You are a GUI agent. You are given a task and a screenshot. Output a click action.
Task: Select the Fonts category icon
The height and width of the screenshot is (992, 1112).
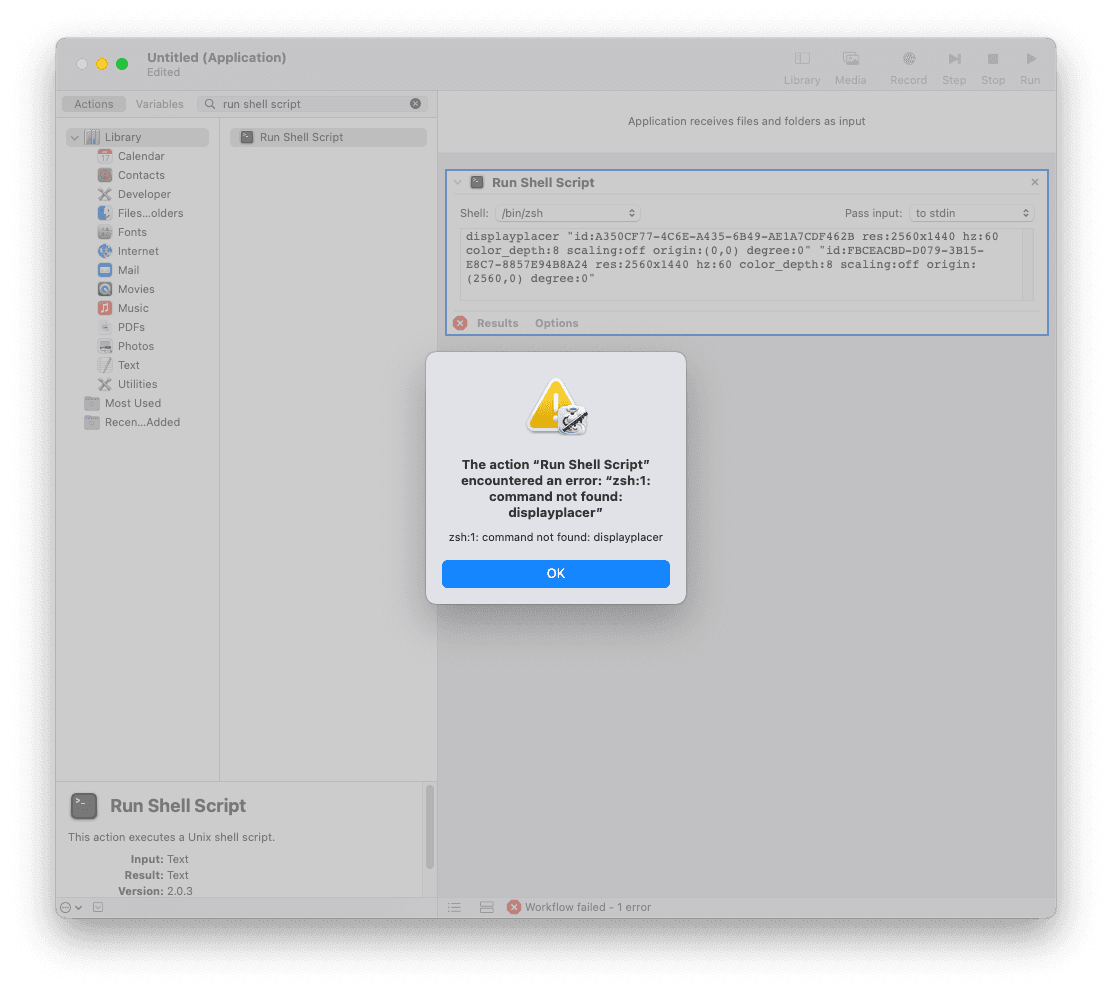(x=105, y=232)
